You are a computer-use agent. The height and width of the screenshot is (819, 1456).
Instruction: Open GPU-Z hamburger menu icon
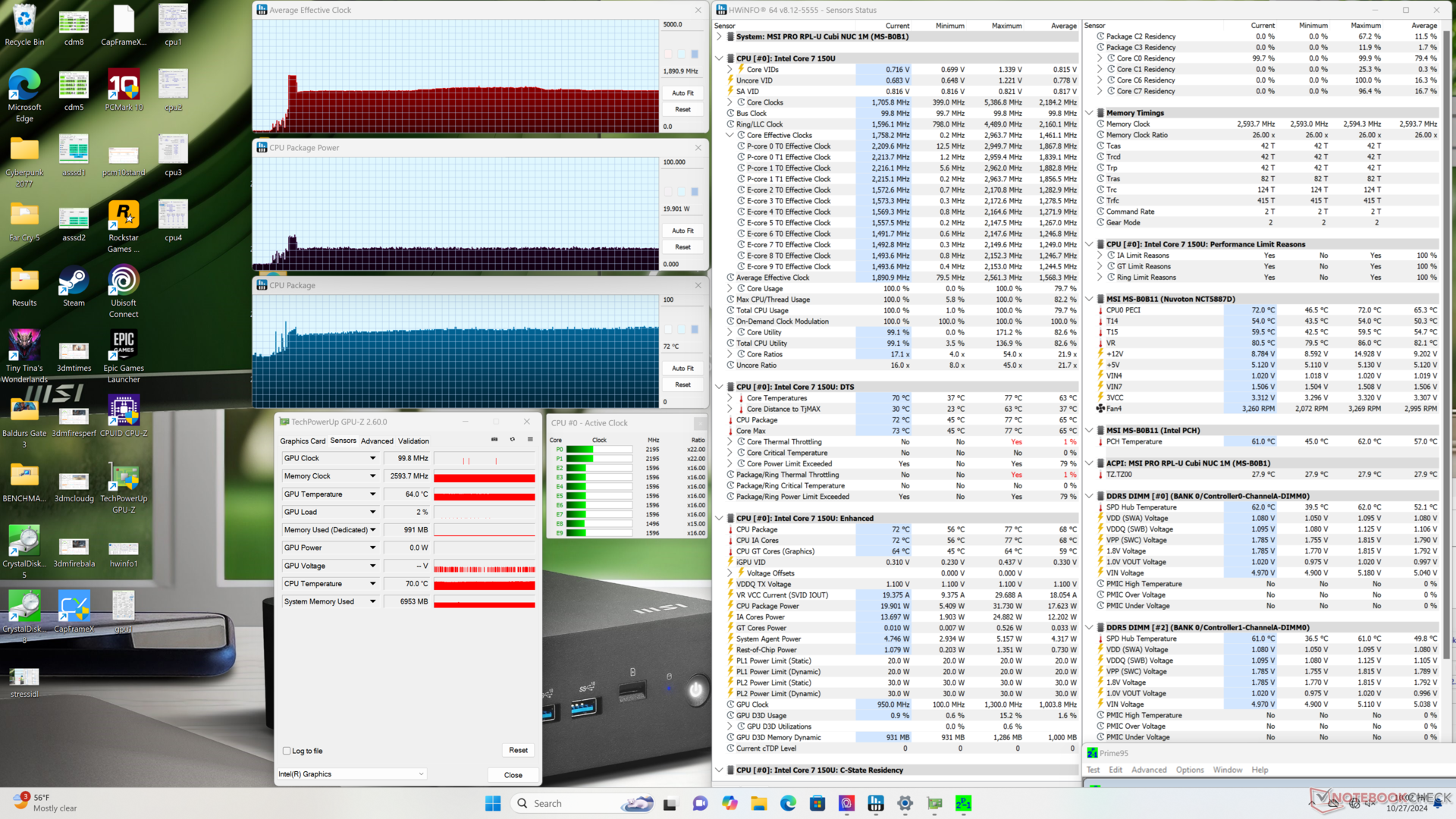click(530, 440)
